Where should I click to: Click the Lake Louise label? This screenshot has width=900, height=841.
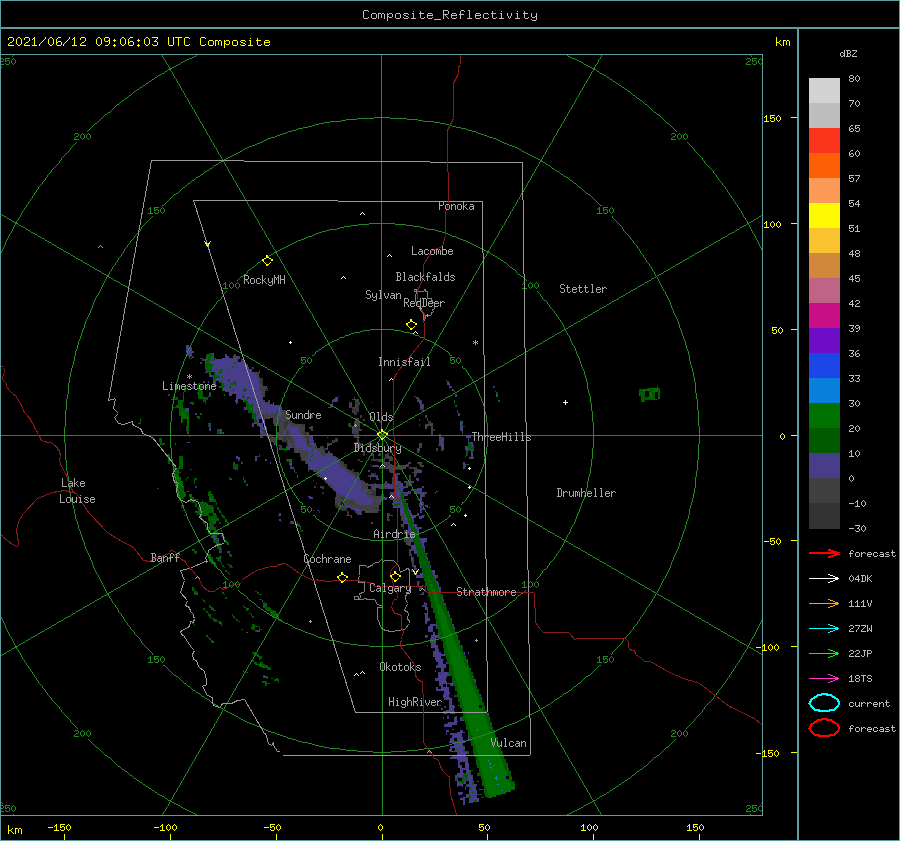point(77,491)
